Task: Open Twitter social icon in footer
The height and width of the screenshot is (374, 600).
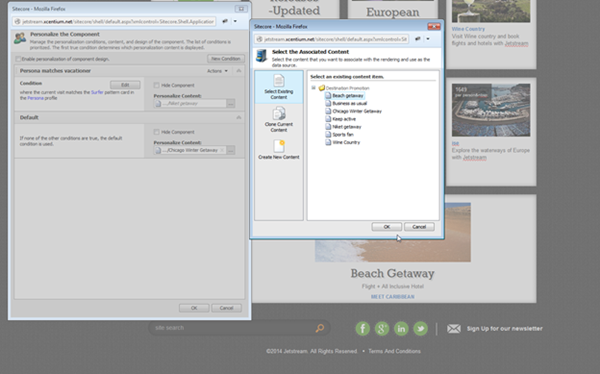Action: (421, 328)
